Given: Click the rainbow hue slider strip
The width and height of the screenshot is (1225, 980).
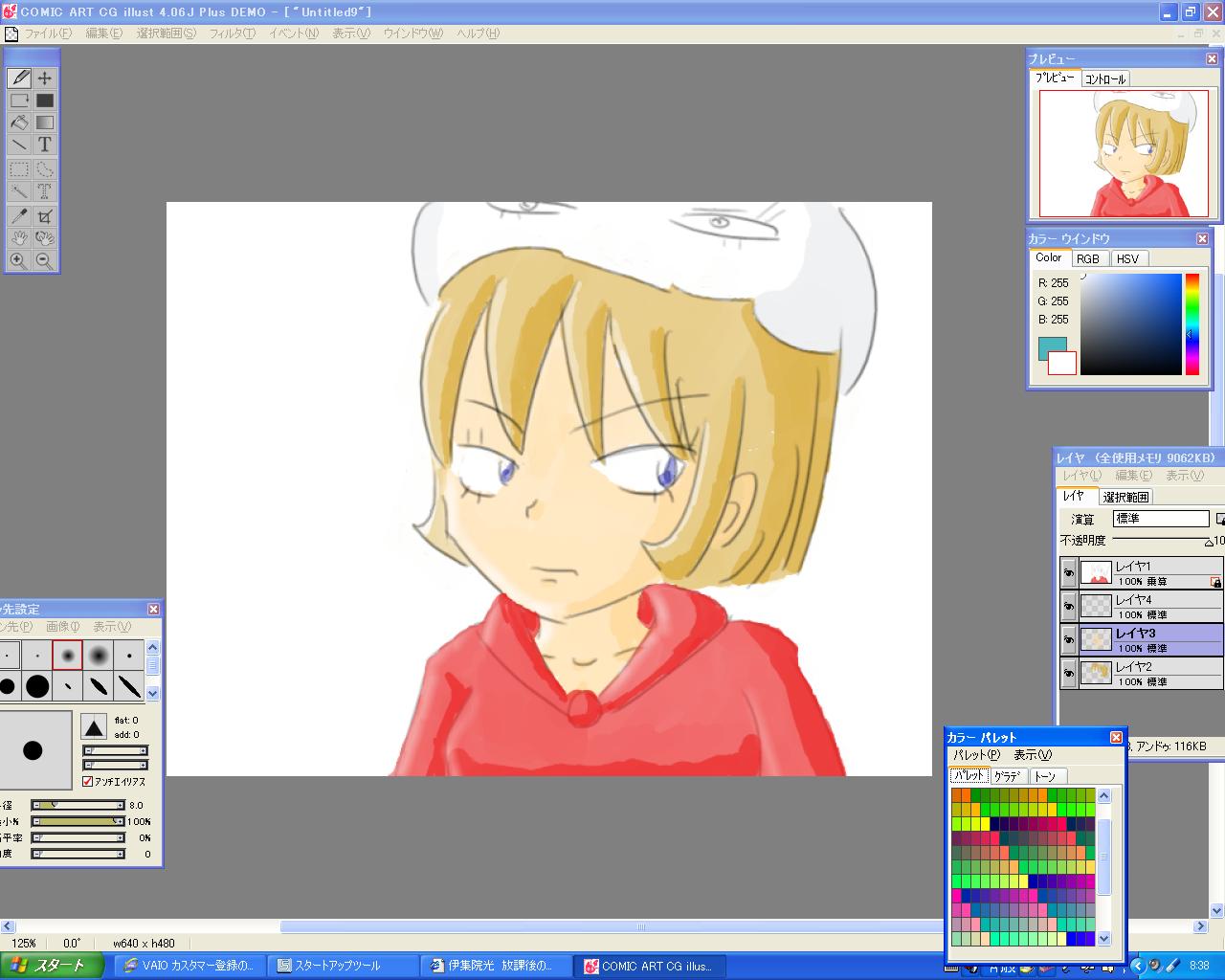Looking at the screenshot, I should pyautogui.click(x=1192, y=324).
